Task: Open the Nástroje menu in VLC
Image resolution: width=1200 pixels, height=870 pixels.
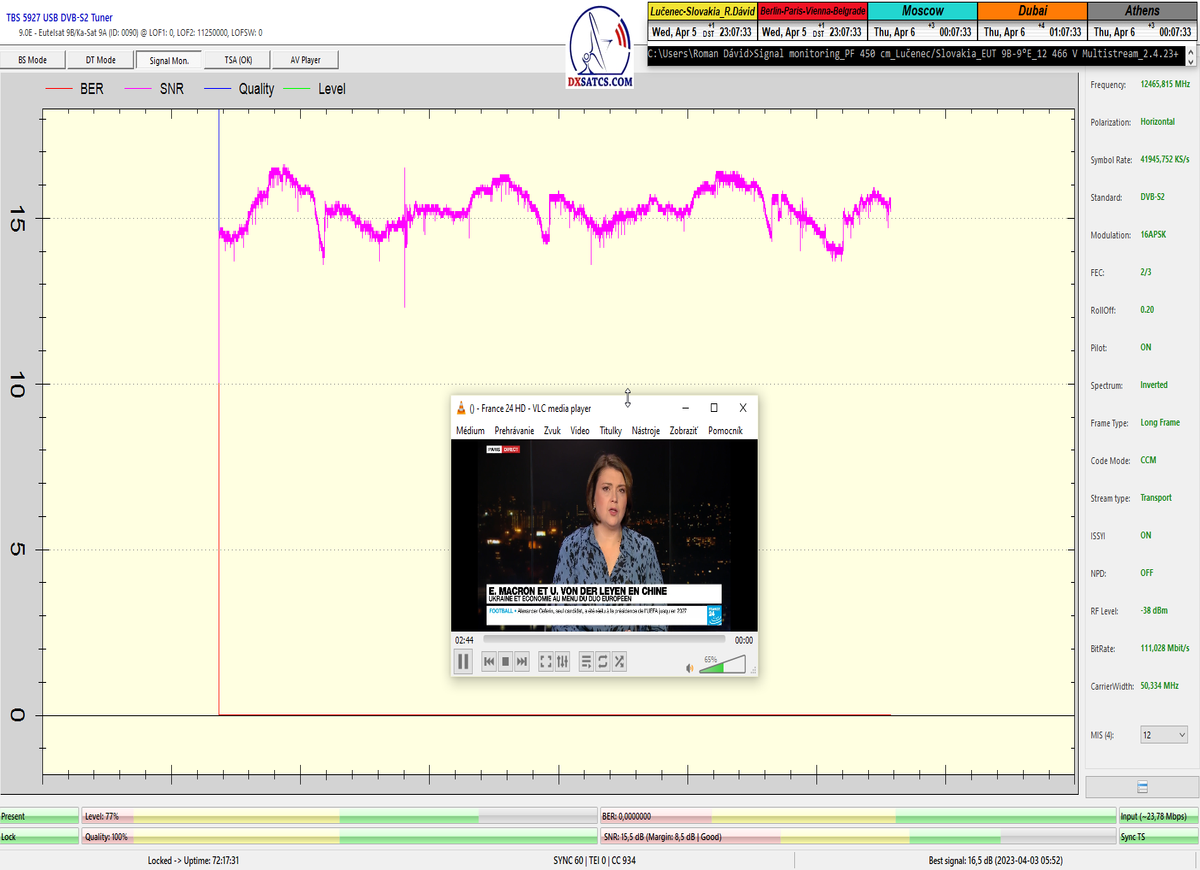Action: pos(645,431)
